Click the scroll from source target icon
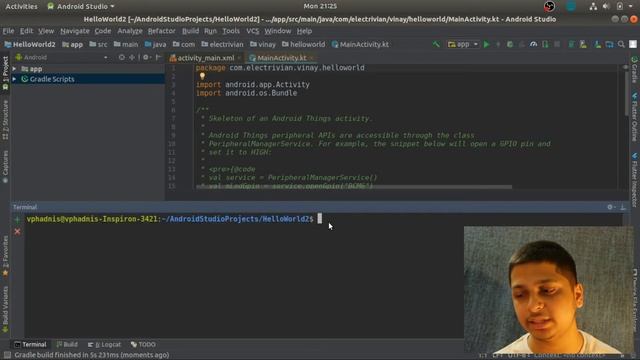The image size is (640, 360). [x=122, y=58]
